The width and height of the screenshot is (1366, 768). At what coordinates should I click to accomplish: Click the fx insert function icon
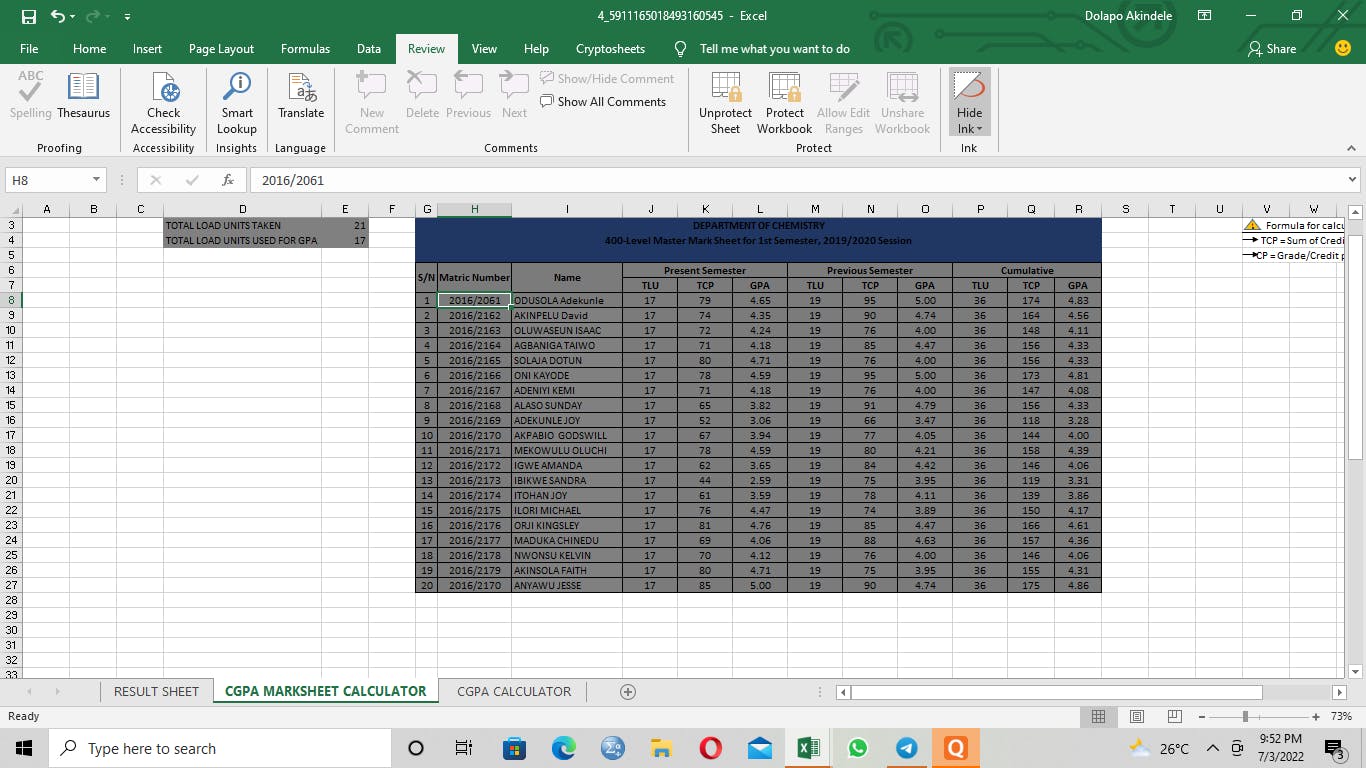(228, 180)
